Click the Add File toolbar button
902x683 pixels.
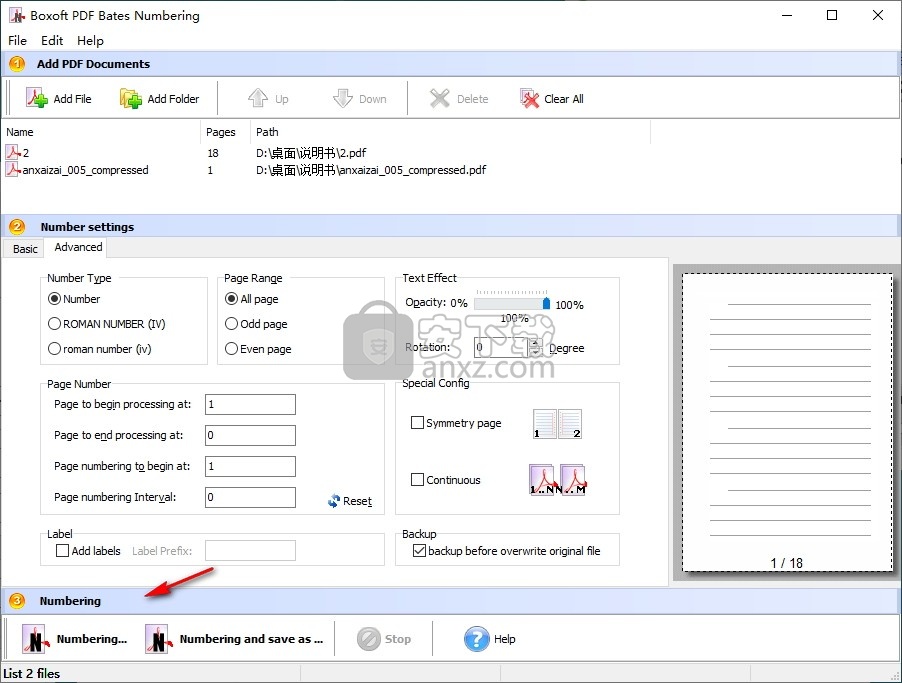(59, 98)
